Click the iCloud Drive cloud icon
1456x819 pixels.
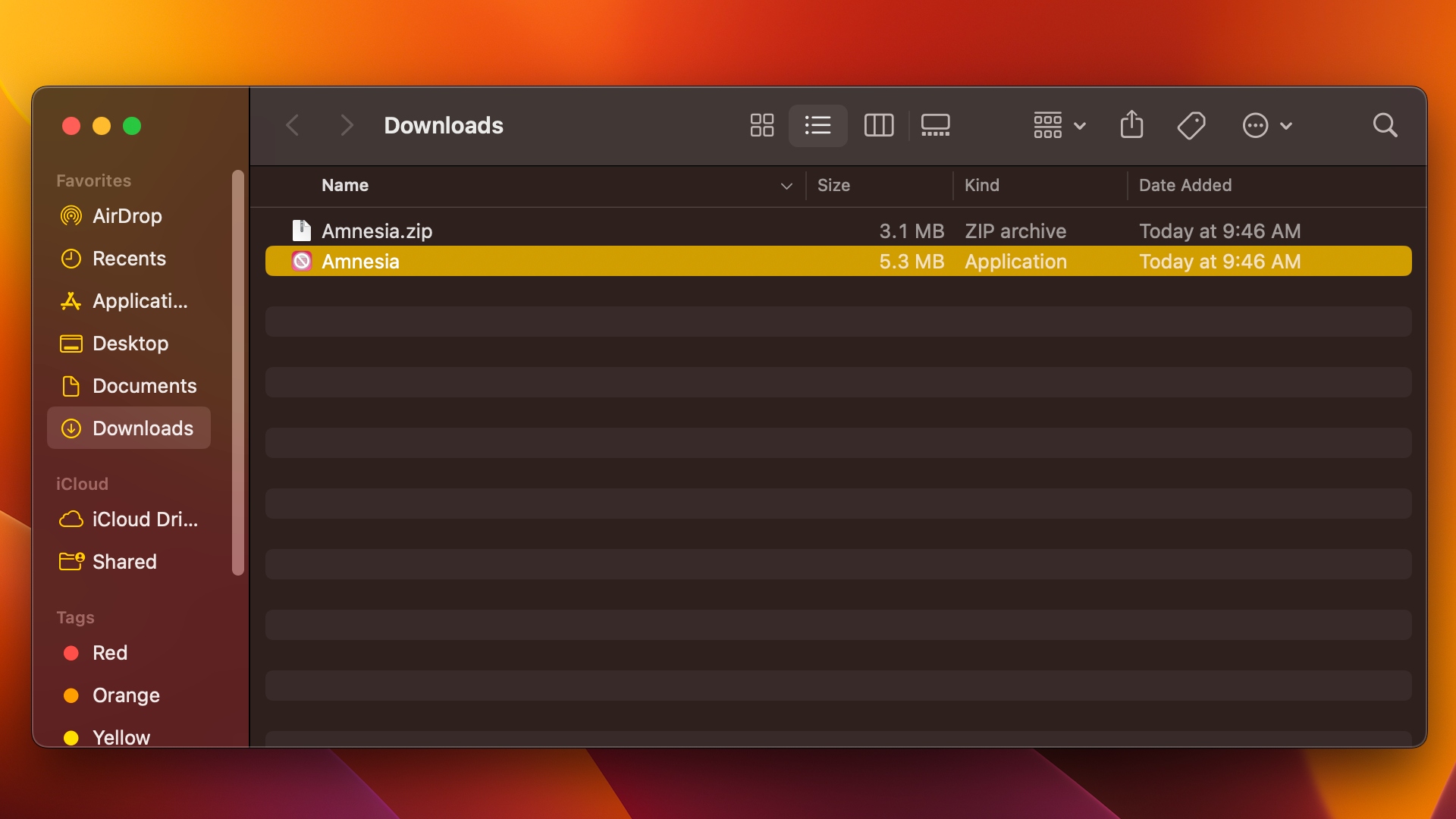71,519
